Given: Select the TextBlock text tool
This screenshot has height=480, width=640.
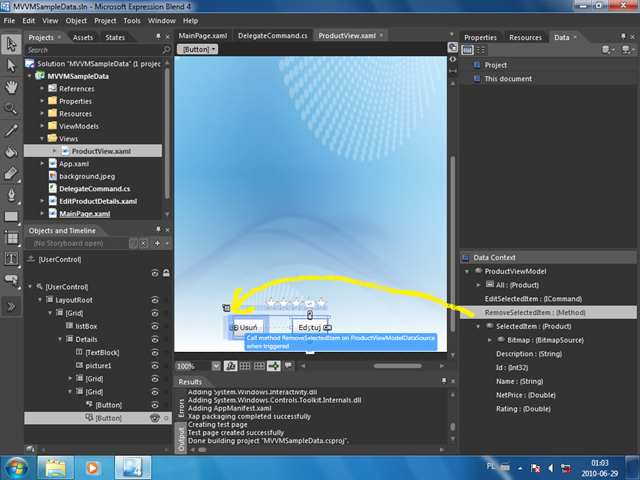Looking at the screenshot, I should click(x=11, y=259).
